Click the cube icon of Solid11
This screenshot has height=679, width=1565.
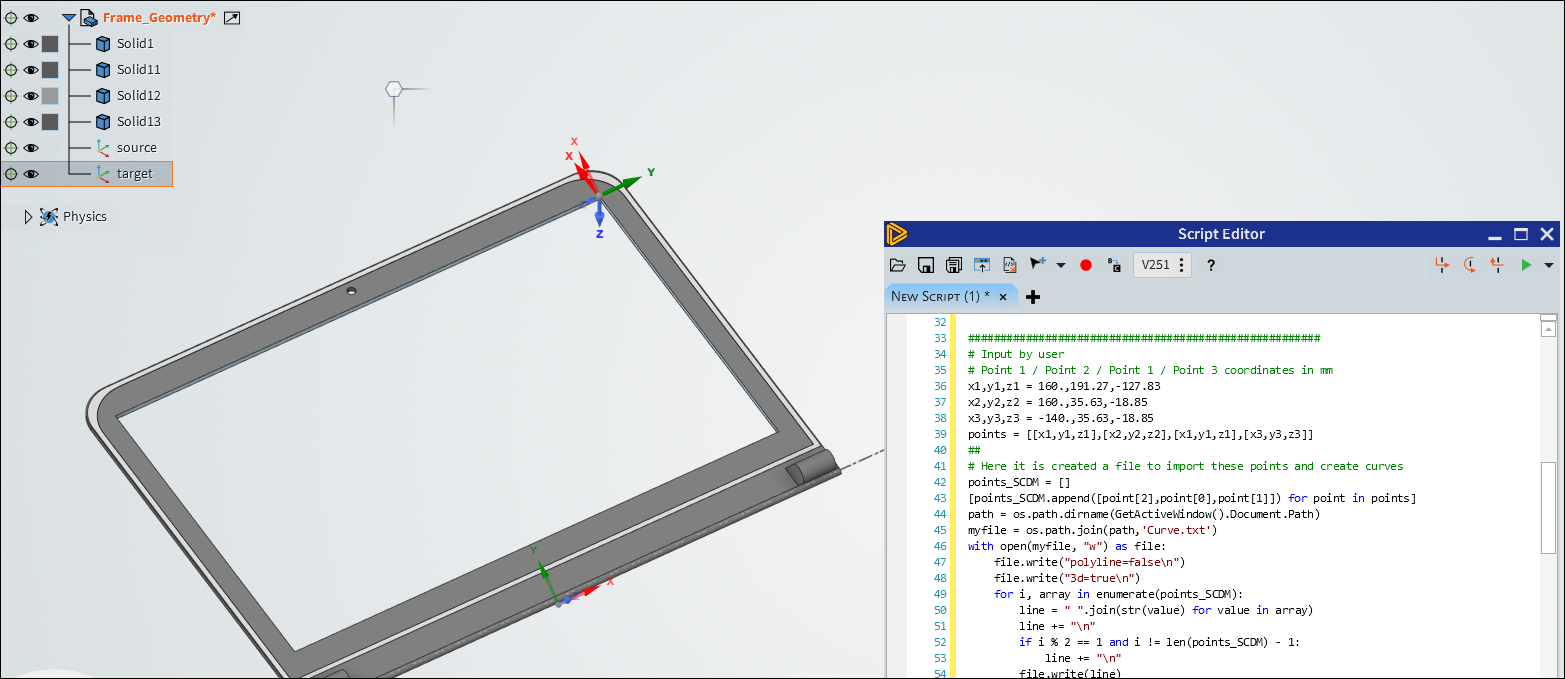tap(102, 70)
